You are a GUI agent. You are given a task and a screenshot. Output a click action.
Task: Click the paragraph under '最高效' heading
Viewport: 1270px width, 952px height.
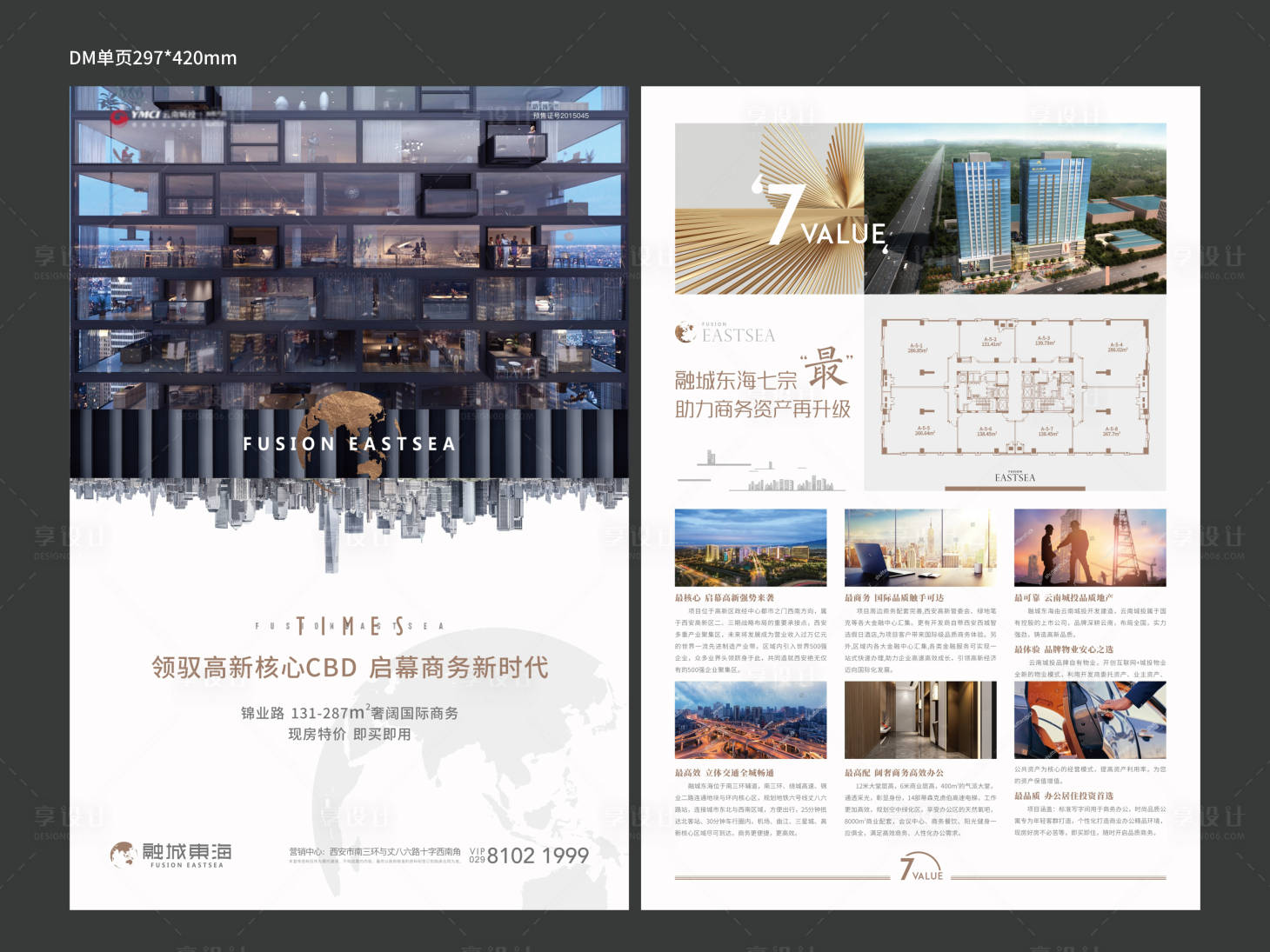[751, 809]
